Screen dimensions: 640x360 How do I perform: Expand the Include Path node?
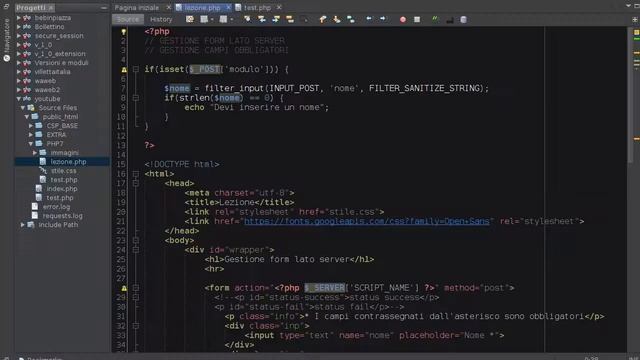click(x=23, y=225)
